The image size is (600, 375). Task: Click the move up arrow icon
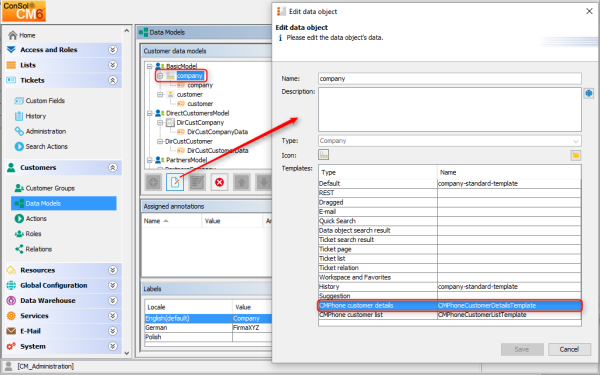pyautogui.click(x=241, y=182)
